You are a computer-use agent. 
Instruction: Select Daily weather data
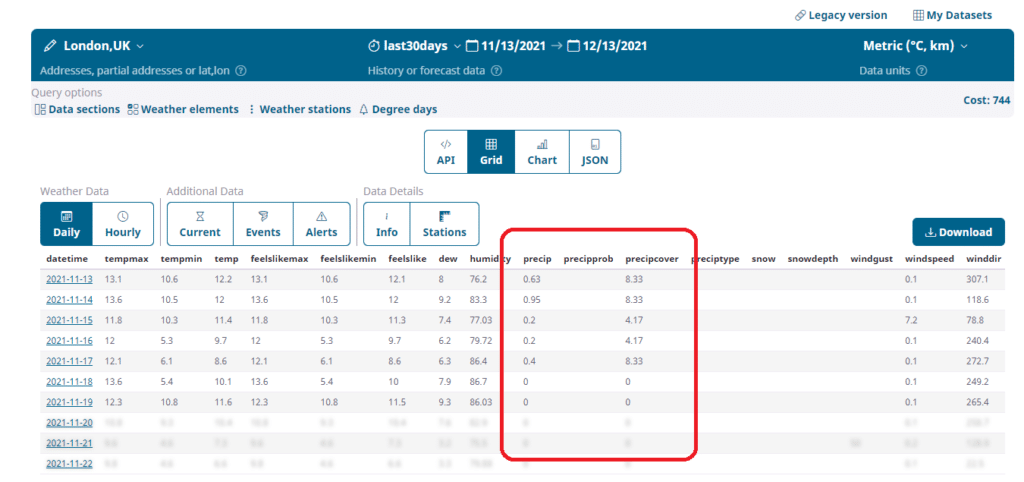click(66, 224)
